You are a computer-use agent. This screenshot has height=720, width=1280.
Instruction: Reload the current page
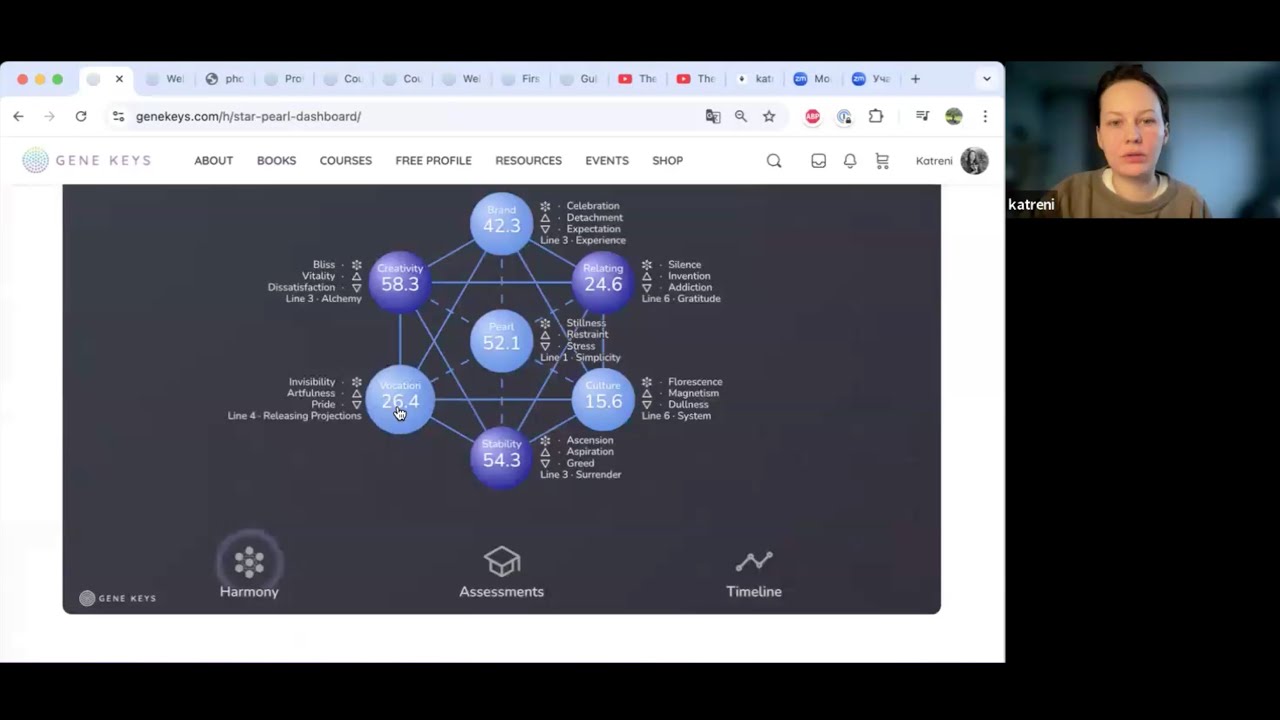[81, 116]
